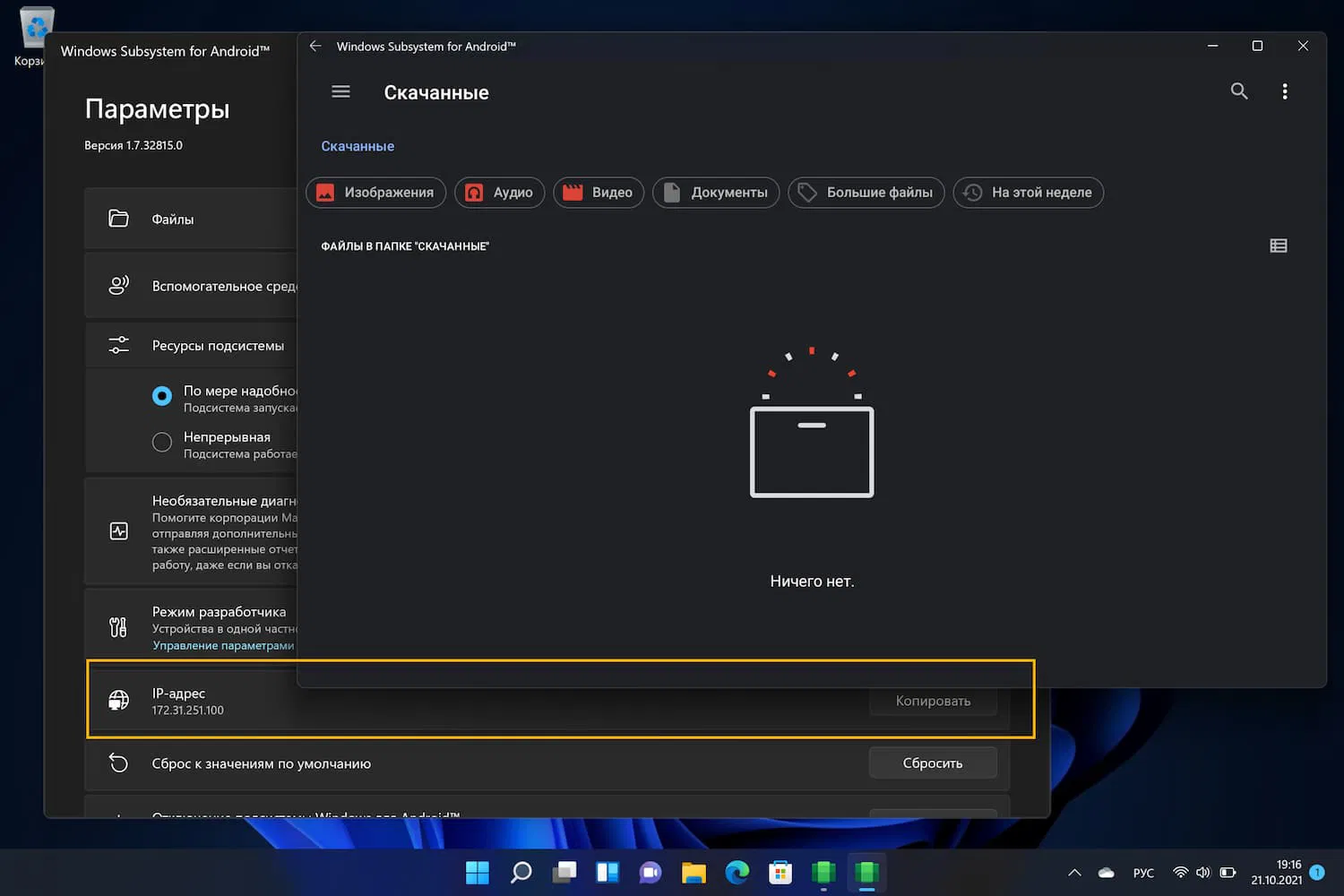Filter by Изображения chip
This screenshot has height=896, width=1344.
376,193
